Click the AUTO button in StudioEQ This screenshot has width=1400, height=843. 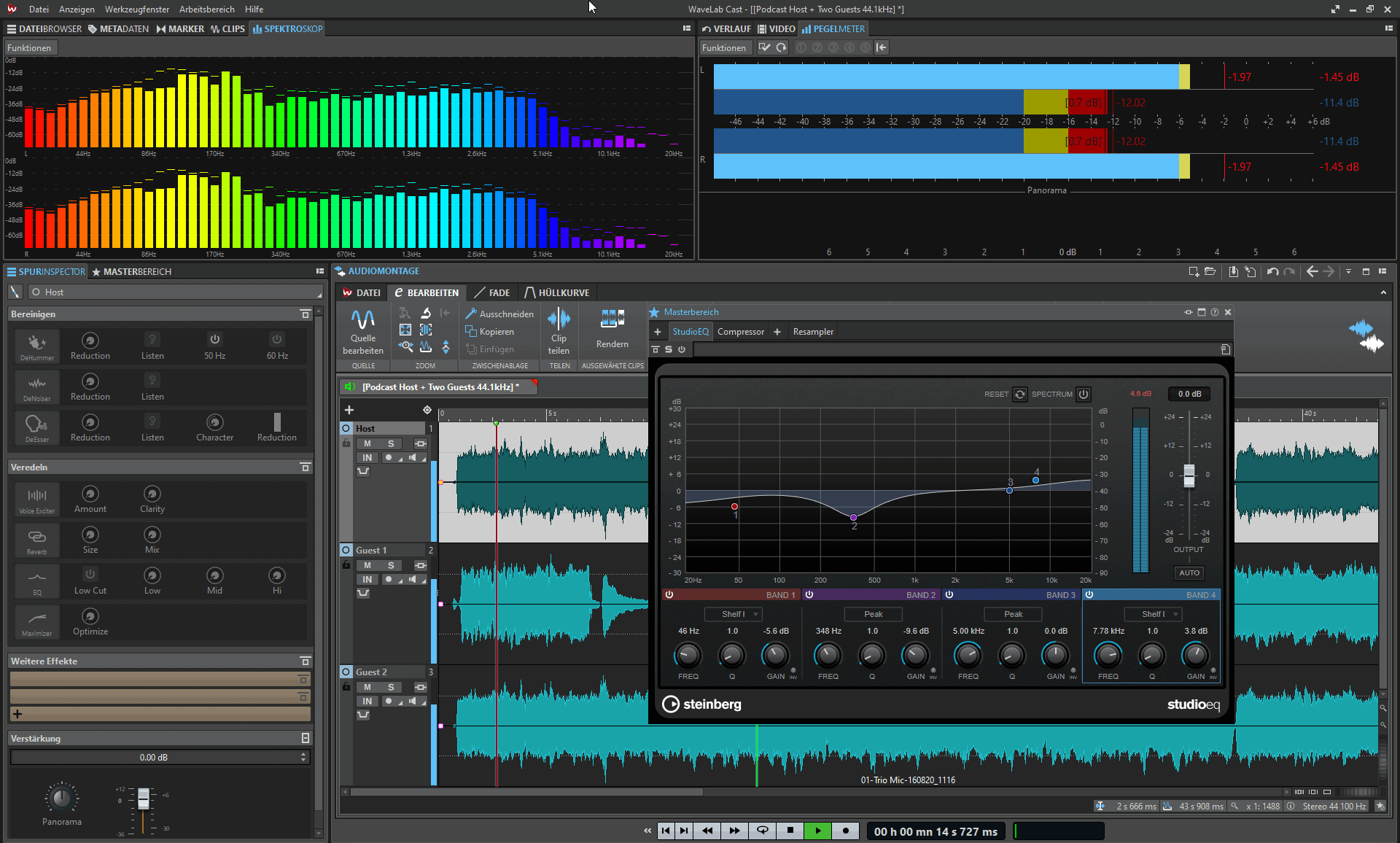pos(1189,573)
